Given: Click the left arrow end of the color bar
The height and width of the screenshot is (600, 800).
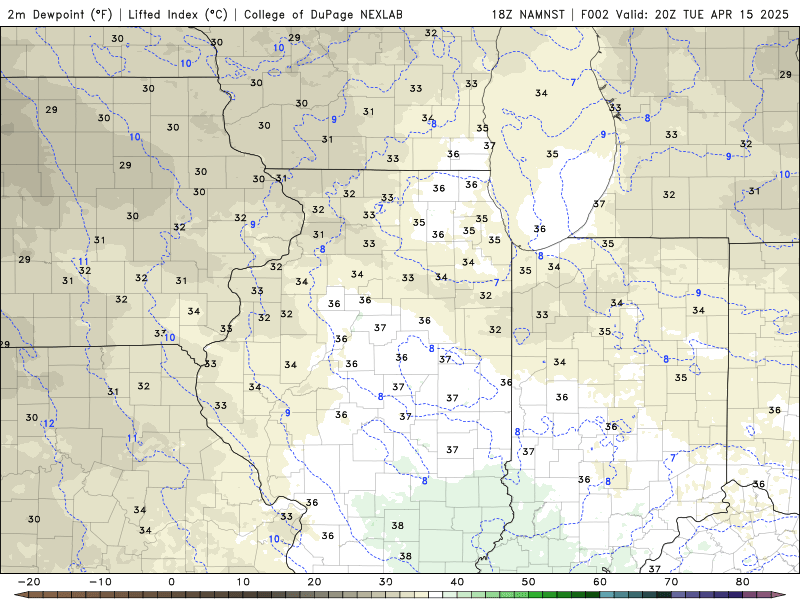Looking at the screenshot, I should point(21,595).
